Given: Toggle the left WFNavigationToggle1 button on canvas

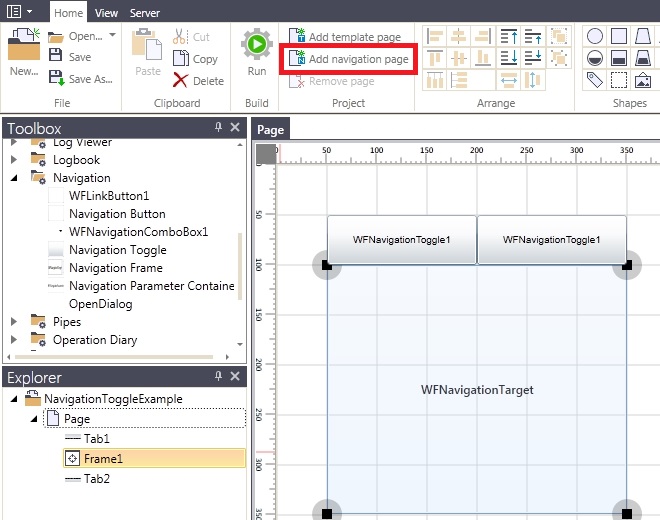Looking at the screenshot, I should [401, 240].
